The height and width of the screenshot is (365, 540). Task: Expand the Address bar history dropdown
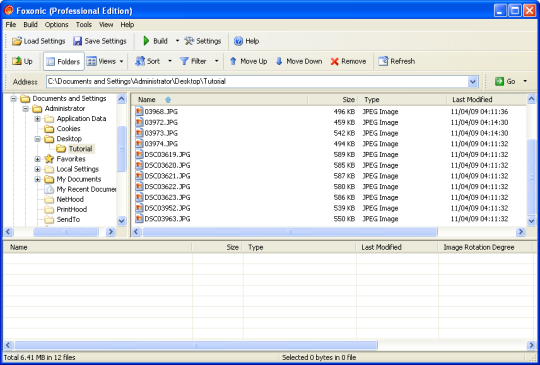click(x=473, y=82)
